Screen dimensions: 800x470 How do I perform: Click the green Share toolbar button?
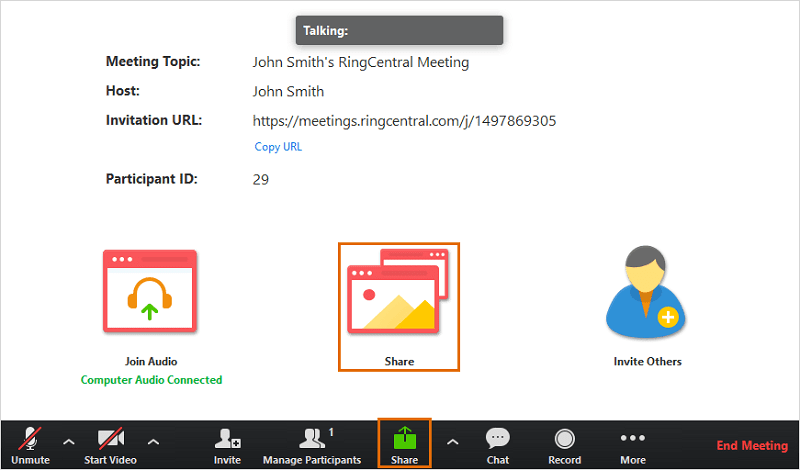[x=405, y=443]
